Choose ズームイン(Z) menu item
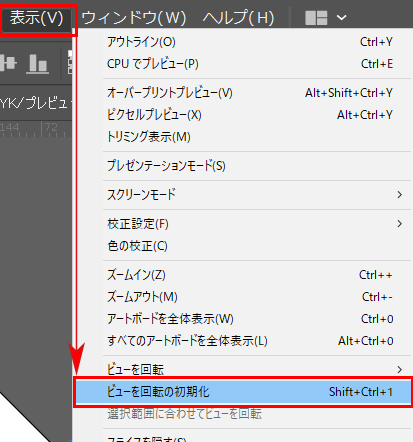 pyautogui.click(x=257, y=275)
